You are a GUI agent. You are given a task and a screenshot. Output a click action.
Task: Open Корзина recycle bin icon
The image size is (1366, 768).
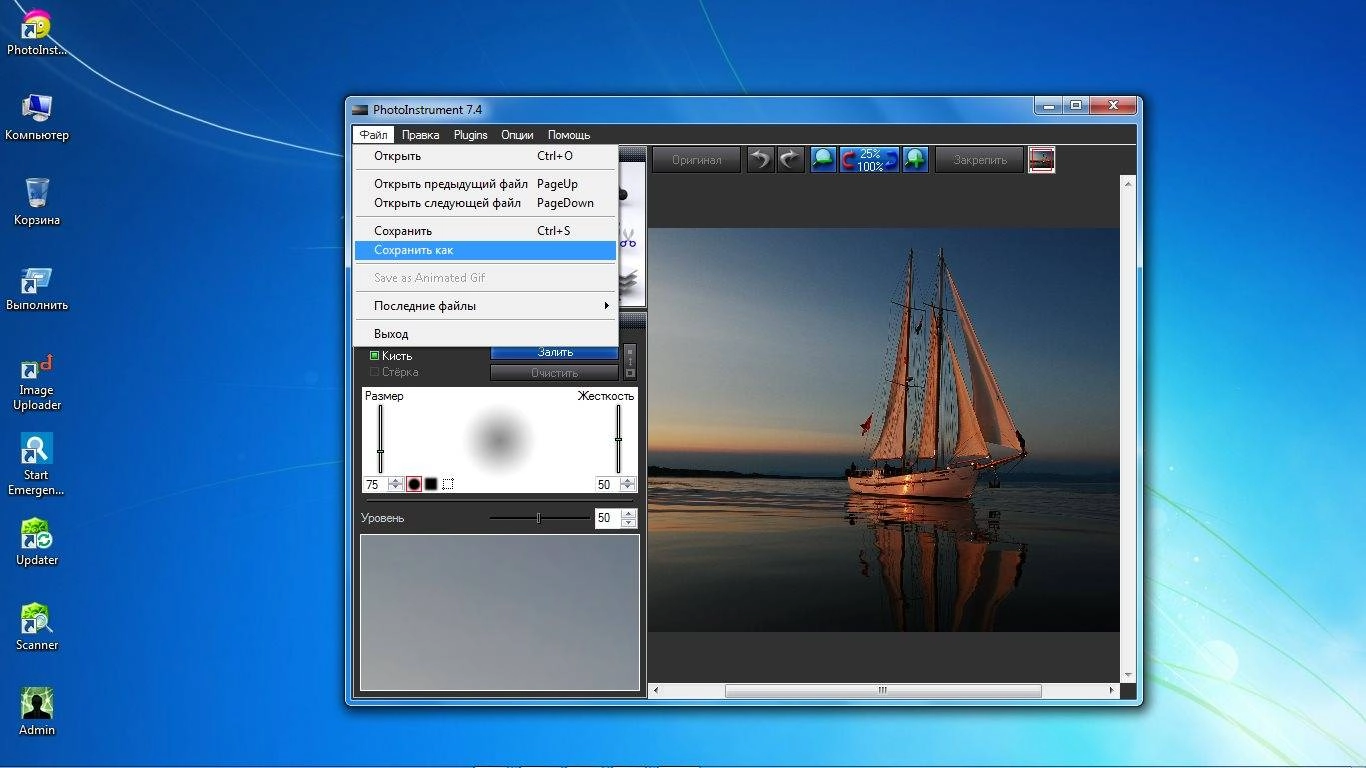pyautogui.click(x=37, y=202)
